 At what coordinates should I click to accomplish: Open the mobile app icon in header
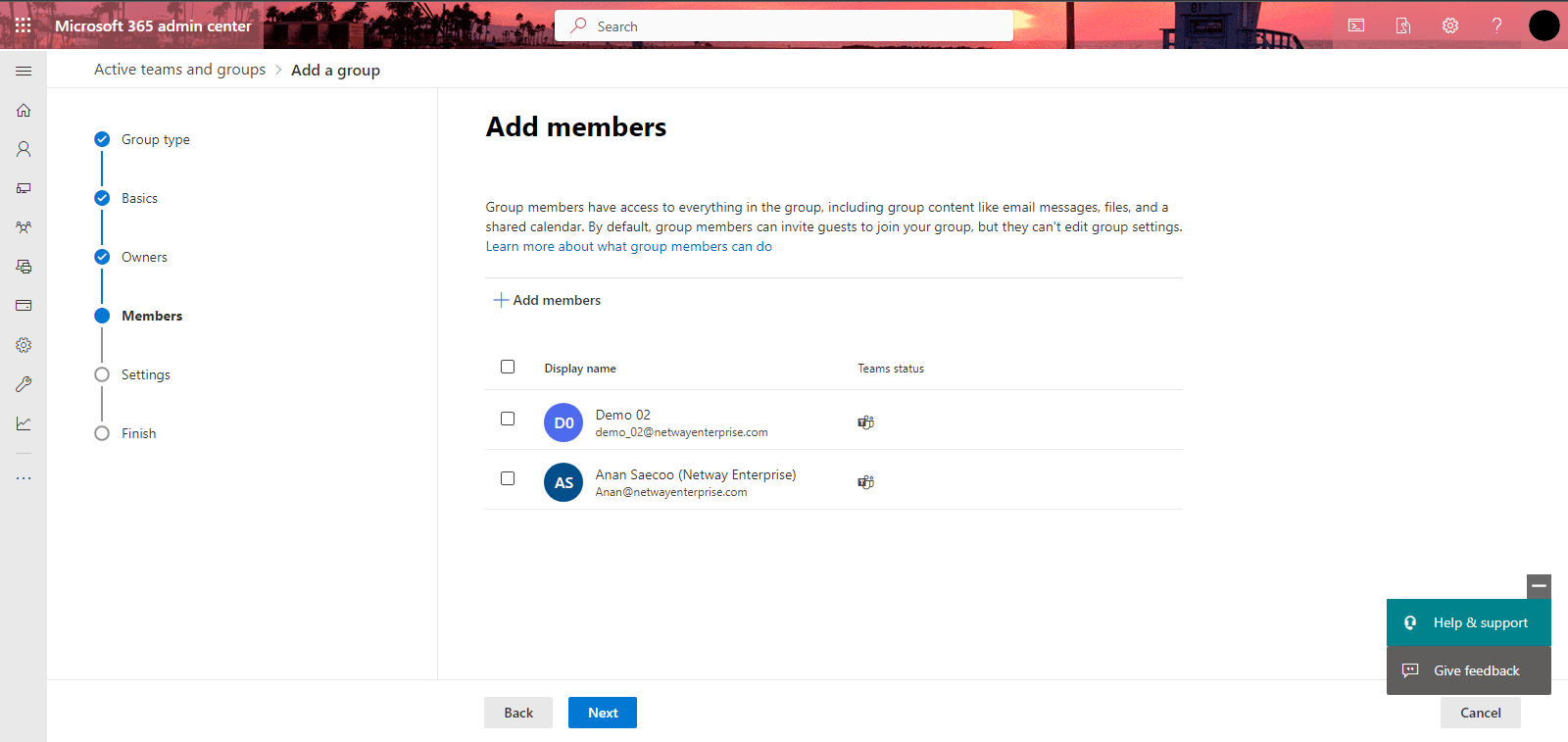(1403, 25)
